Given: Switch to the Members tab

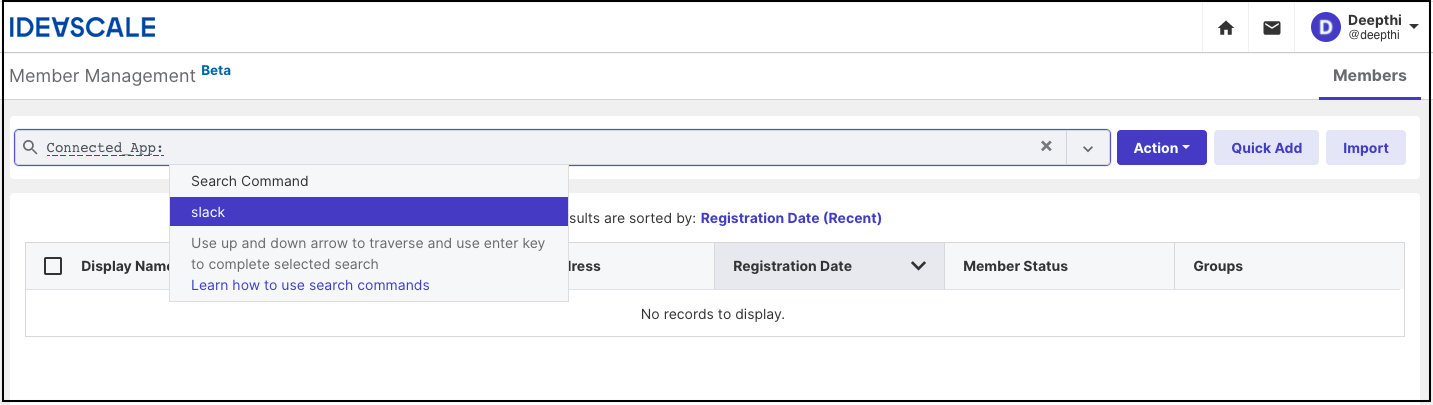Looking at the screenshot, I should pos(1369,76).
